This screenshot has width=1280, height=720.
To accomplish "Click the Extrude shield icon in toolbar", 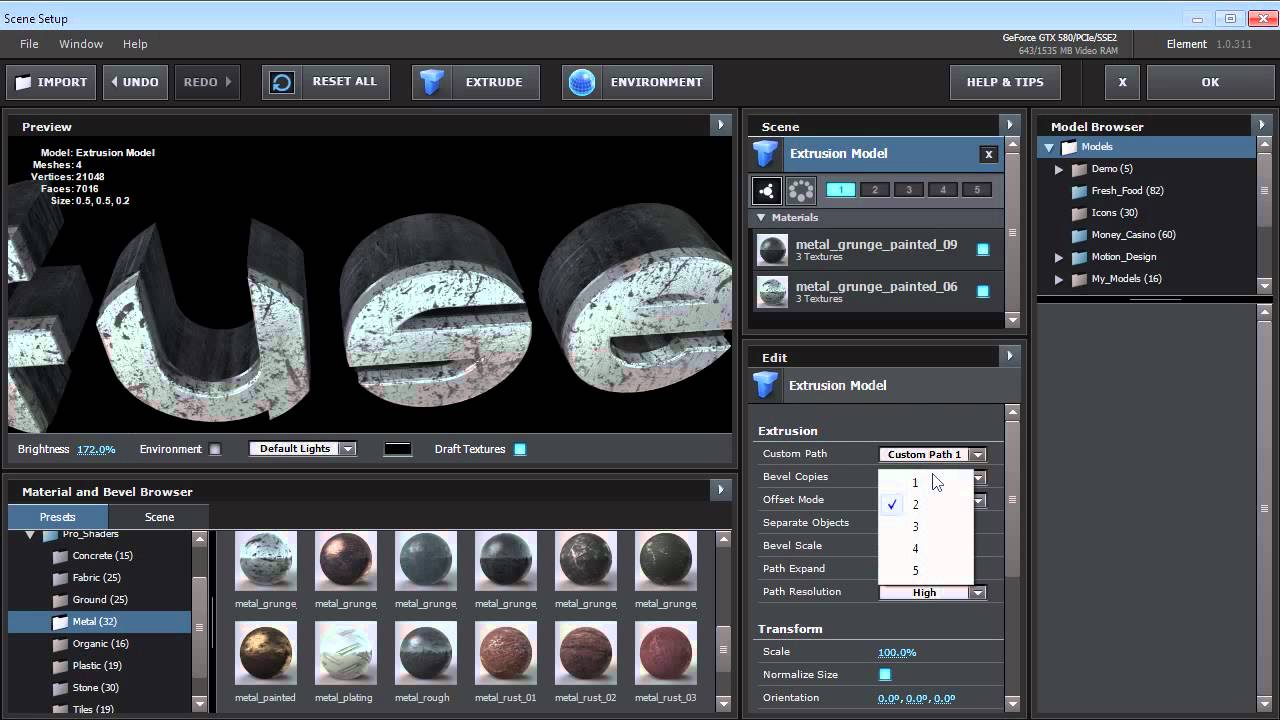I will pyautogui.click(x=432, y=82).
